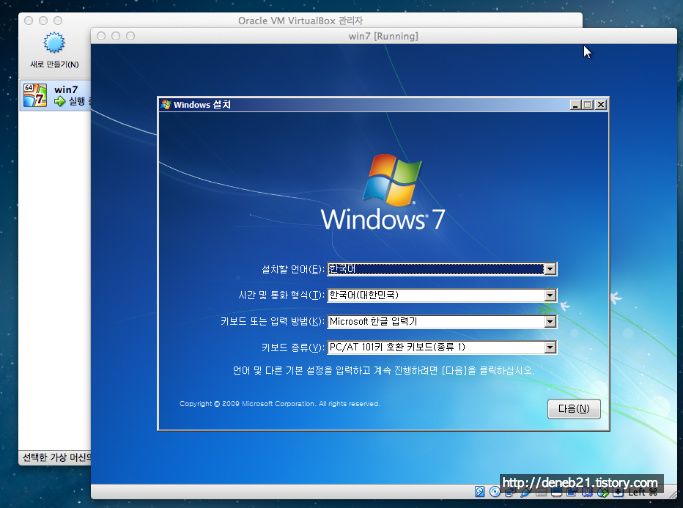Select the win7 virtual machine entry

click(x=57, y=95)
